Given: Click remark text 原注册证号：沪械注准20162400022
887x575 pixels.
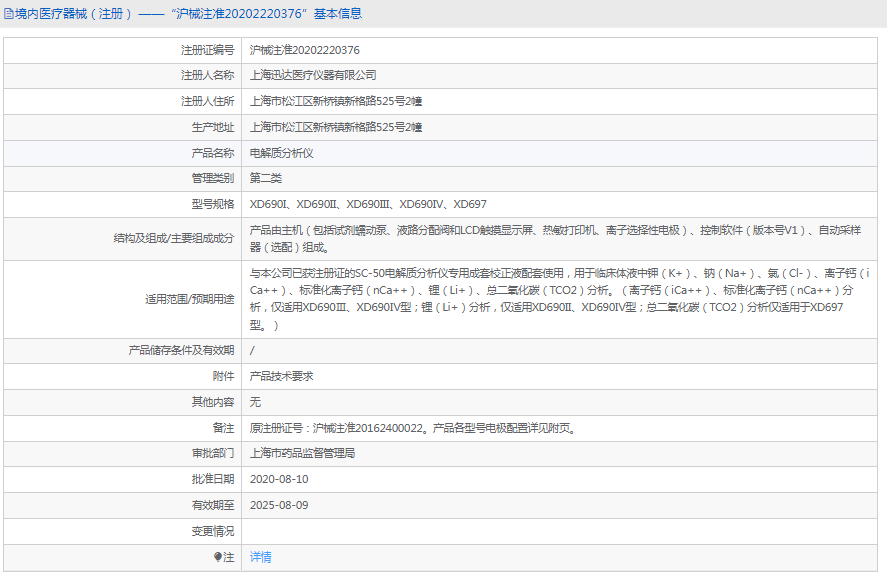Looking at the screenshot, I should tap(338, 428).
